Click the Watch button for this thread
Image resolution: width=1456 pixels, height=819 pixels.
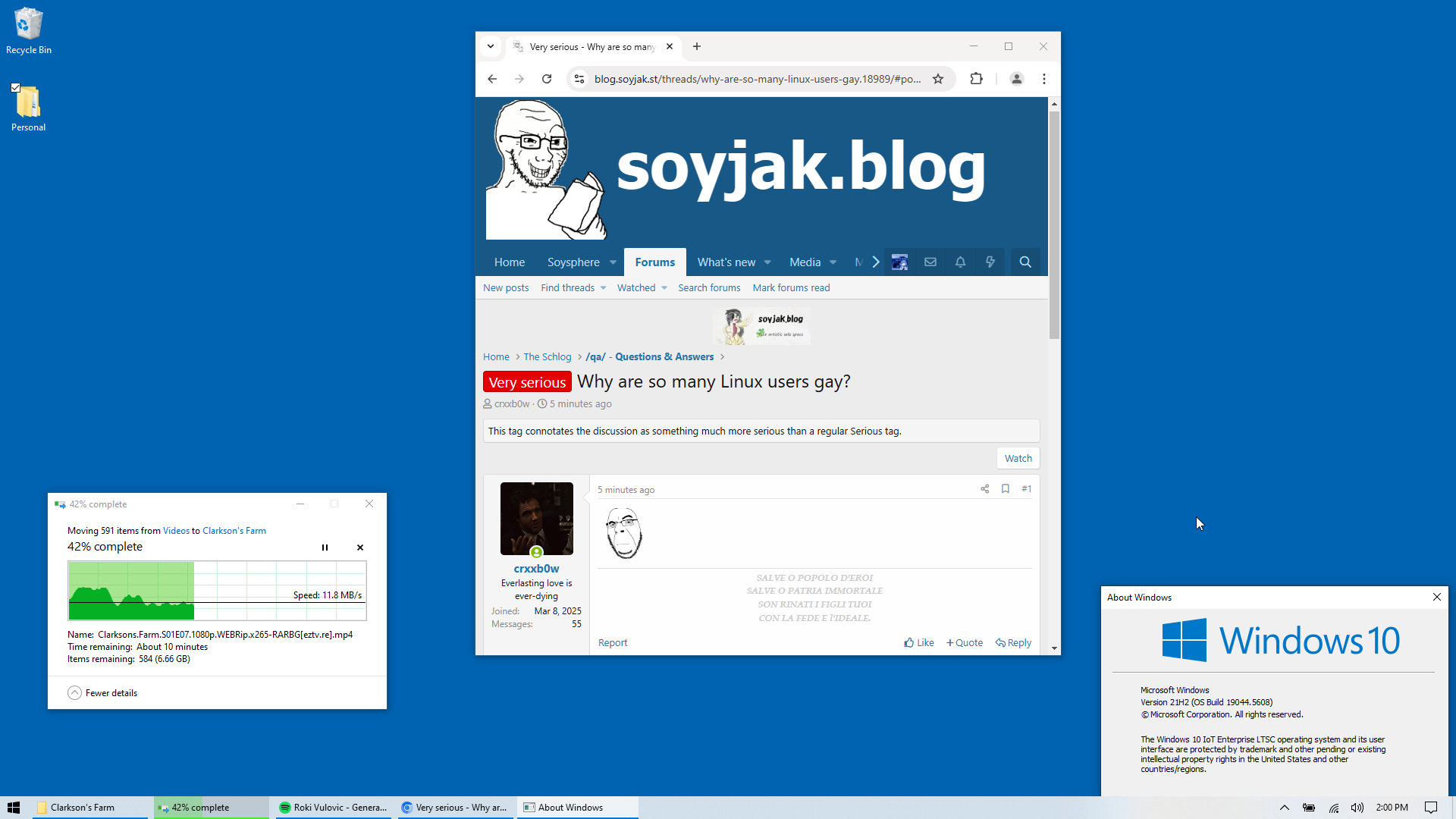pyautogui.click(x=1018, y=458)
